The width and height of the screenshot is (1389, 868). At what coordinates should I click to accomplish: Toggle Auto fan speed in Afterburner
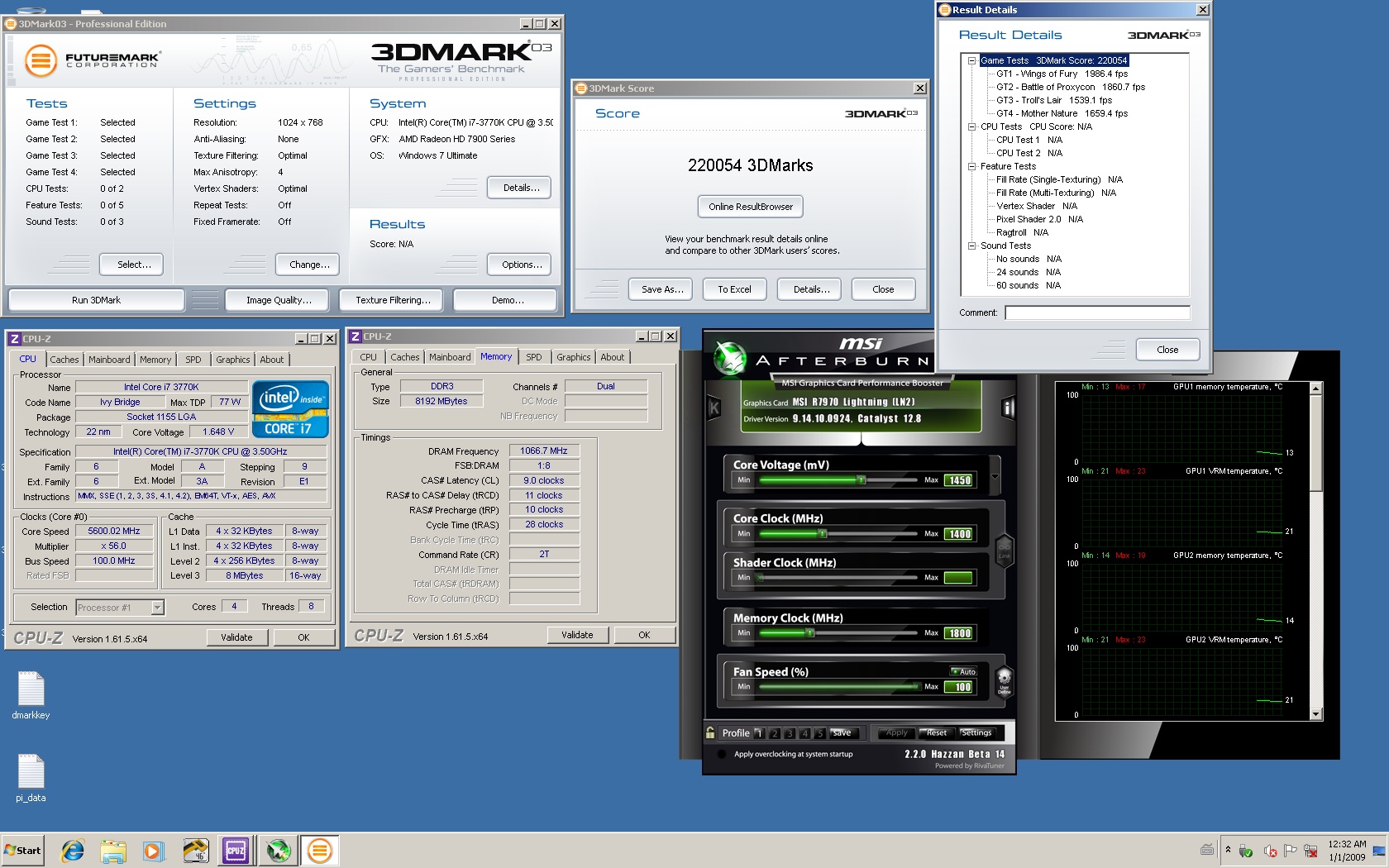click(963, 671)
